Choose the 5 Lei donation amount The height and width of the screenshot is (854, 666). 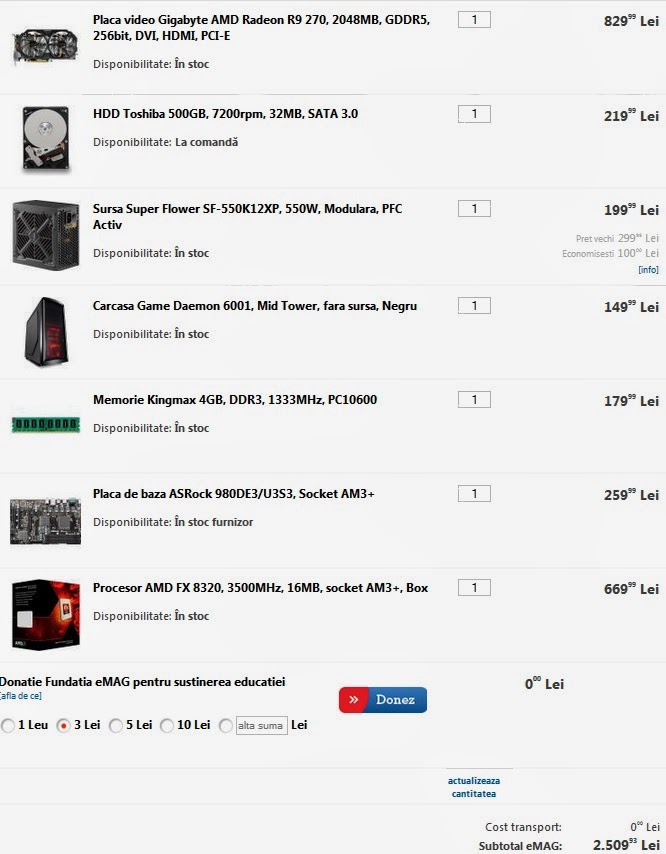[116, 725]
